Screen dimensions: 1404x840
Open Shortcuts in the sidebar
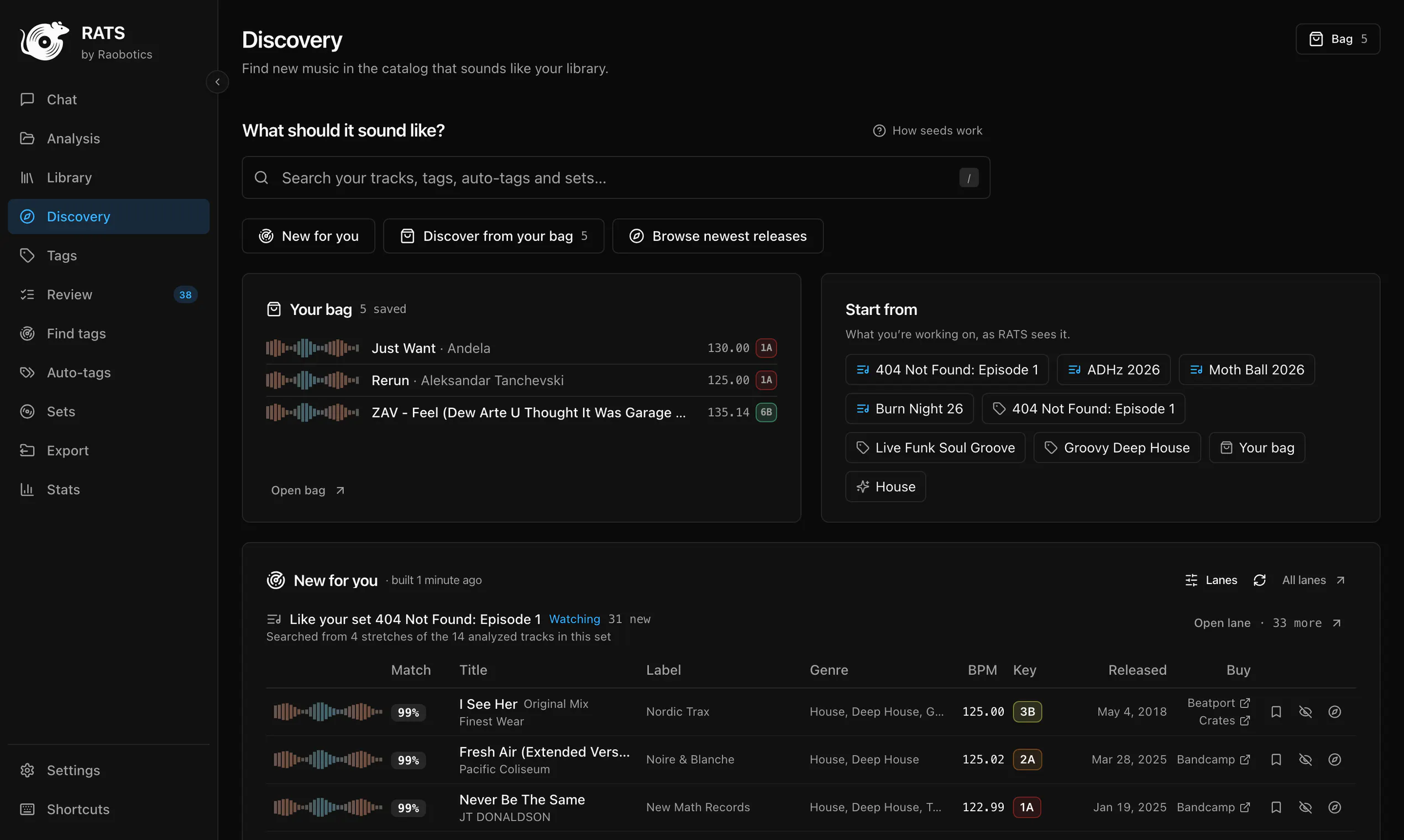coord(109,810)
